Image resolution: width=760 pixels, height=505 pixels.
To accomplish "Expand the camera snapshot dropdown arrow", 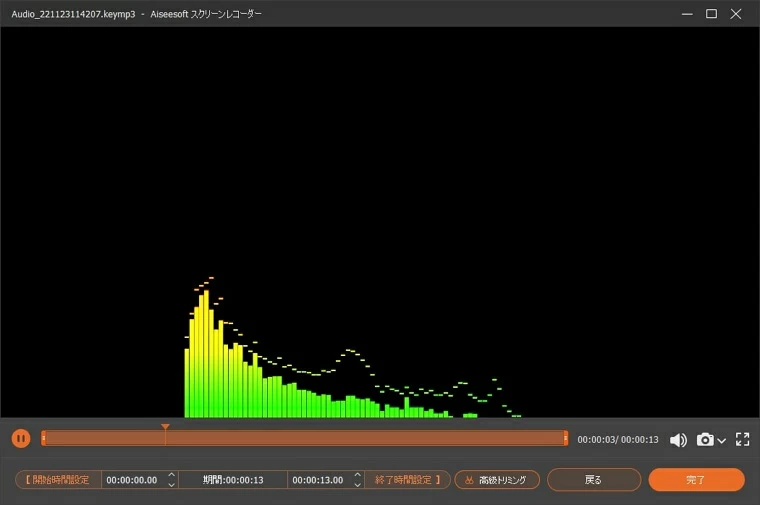I will point(721,441).
